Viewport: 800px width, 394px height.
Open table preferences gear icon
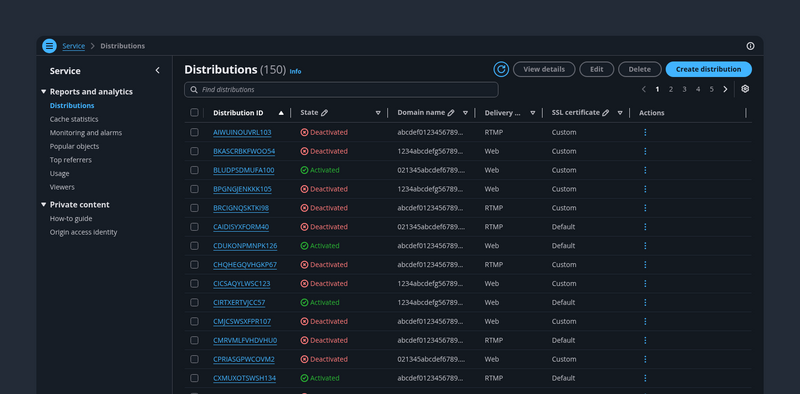click(745, 89)
